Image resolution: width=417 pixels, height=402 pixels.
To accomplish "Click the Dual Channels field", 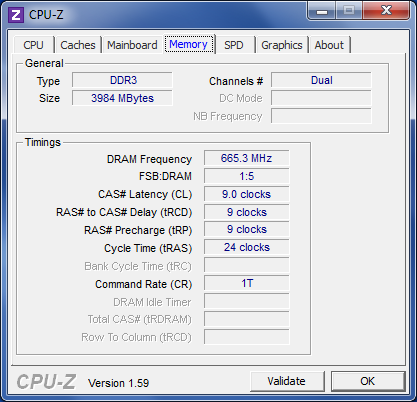I will (321, 80).
